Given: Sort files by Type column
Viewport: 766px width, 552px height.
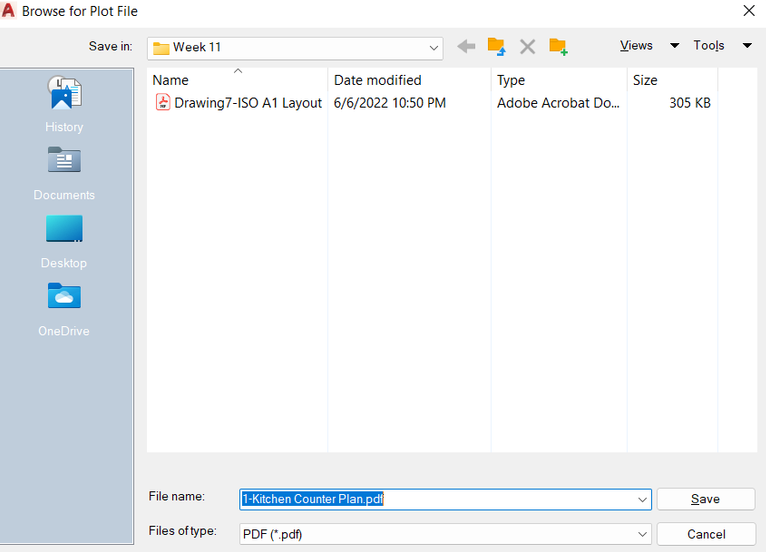Looking at the screenshot, I should click(559, 80).
